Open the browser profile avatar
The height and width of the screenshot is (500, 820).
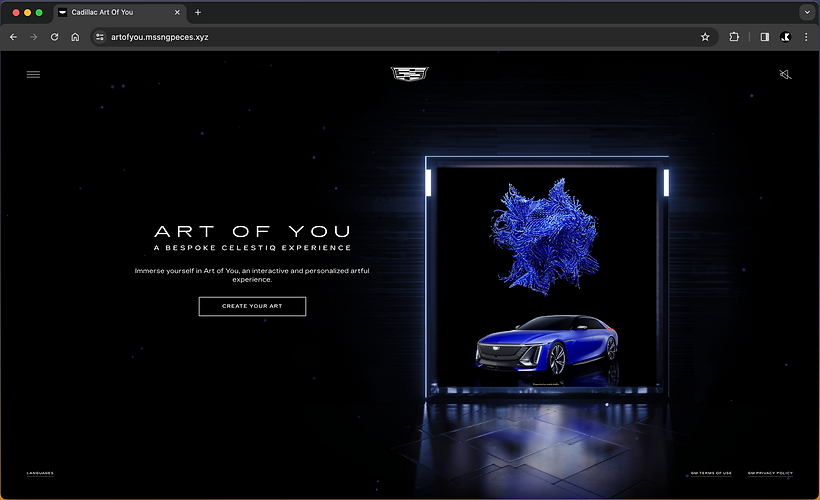click(785, 37)
